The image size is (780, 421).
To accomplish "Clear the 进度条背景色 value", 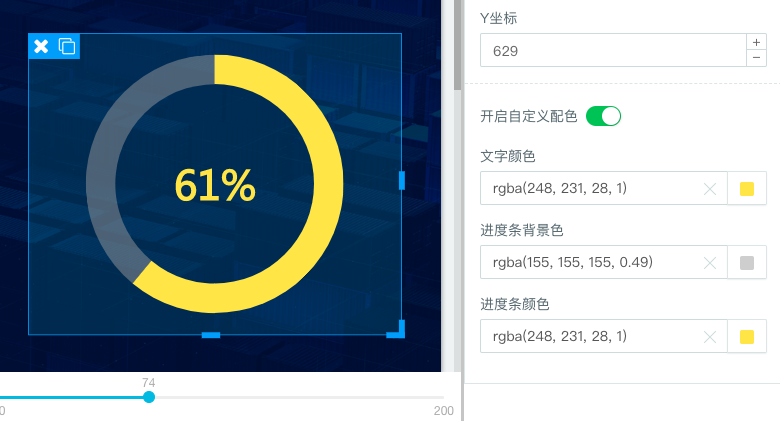I will click(x=710, y=263).
